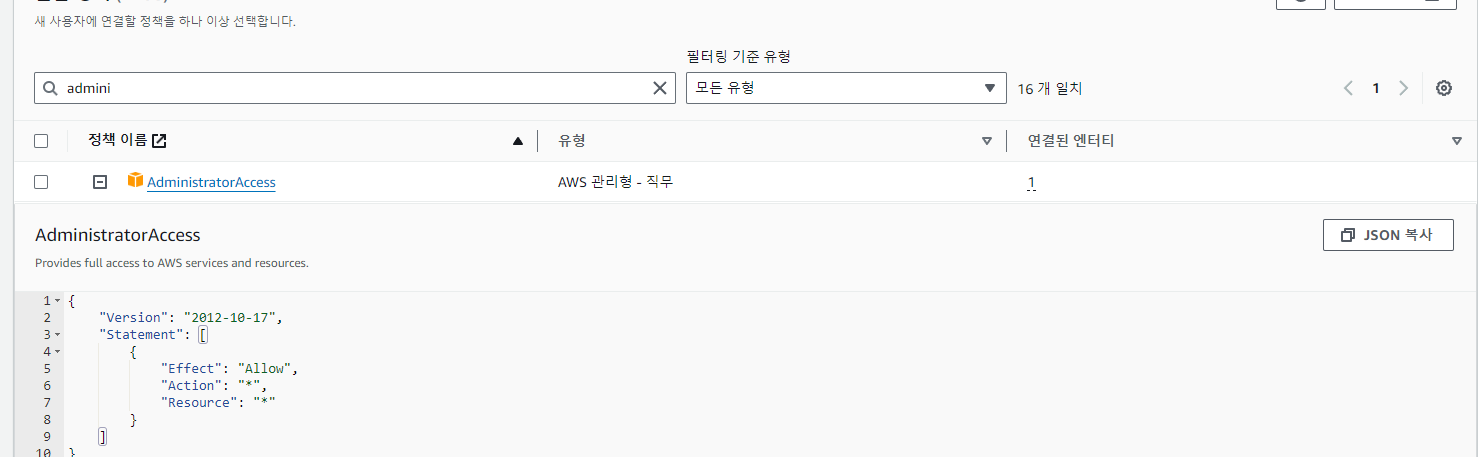Image resolution: width=1478 pixels, height=457 pixels.
Task: Click external link icon beside 정책 이름
Action: 159,141
